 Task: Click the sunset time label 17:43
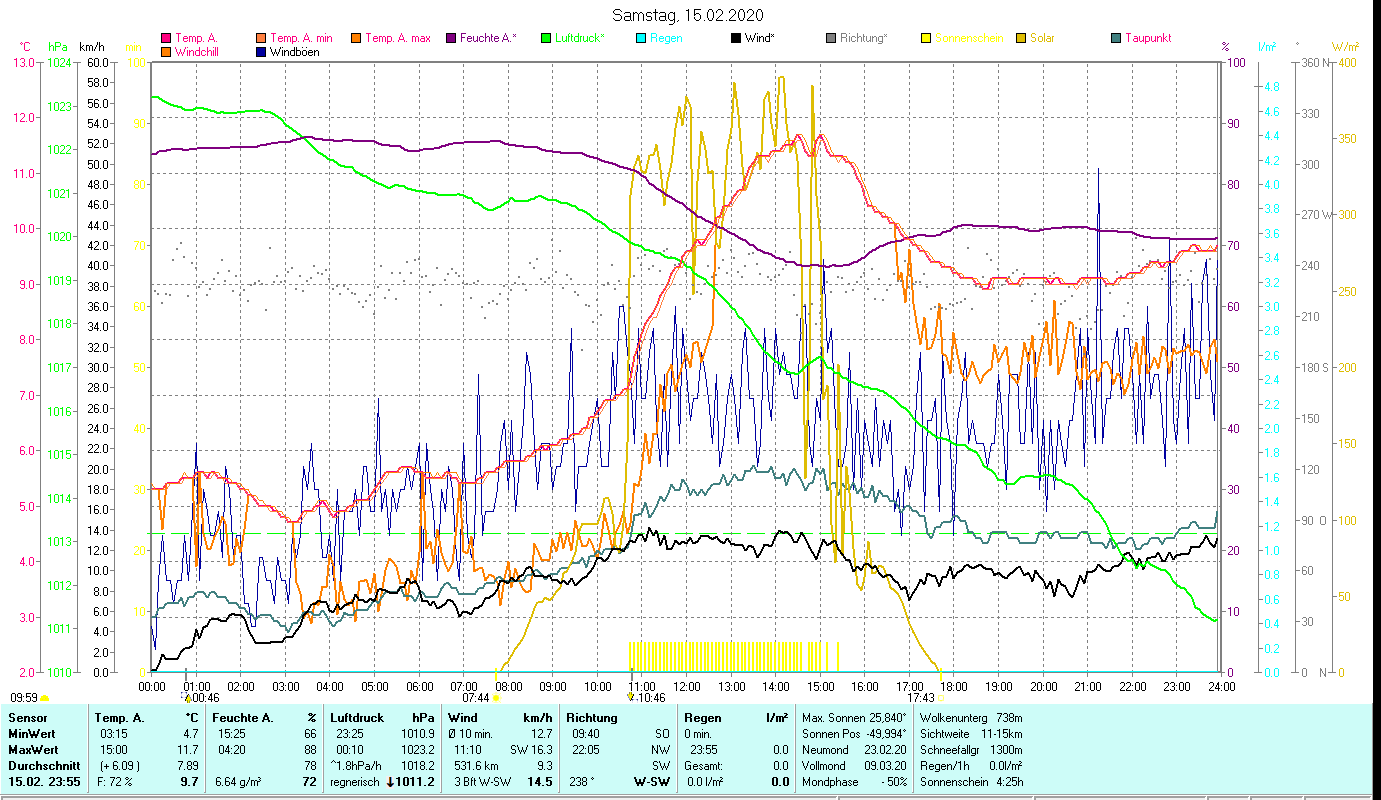tap(920, 698)
